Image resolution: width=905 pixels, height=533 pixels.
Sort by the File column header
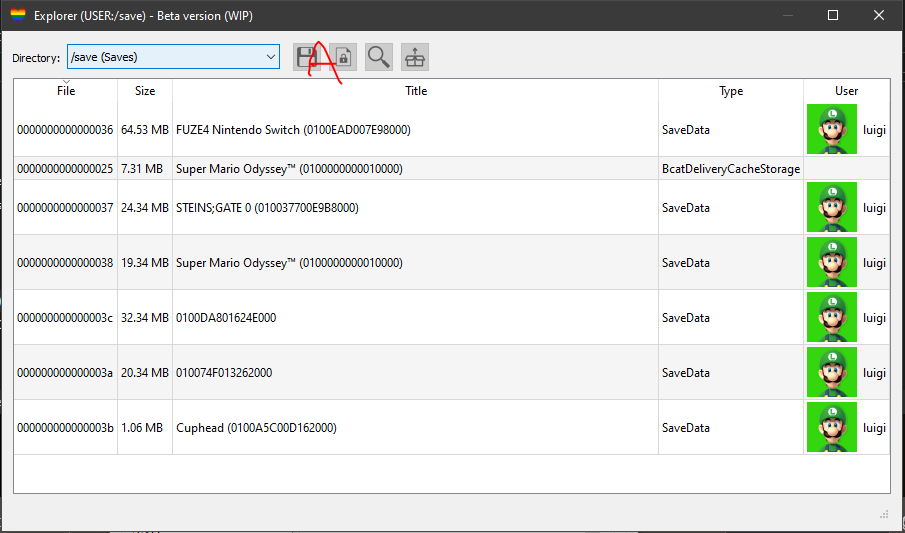click(66, 91)
